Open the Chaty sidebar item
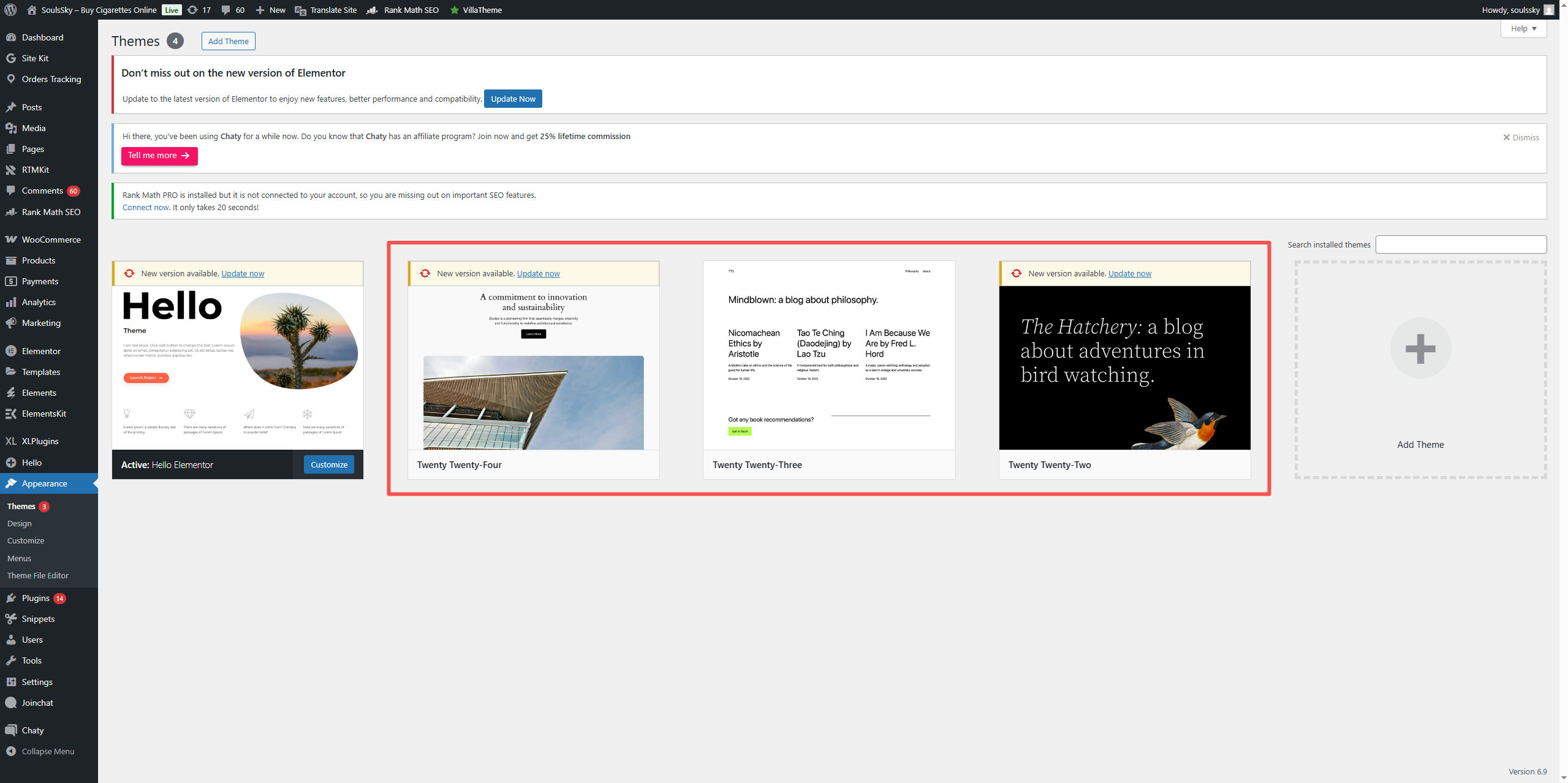Screen dimensions: 1568x783 (32, 730)
